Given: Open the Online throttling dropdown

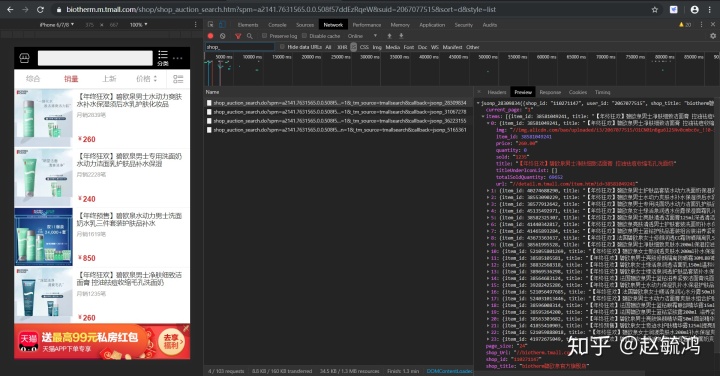Looking at the screenshot, I should coord(362,36).
